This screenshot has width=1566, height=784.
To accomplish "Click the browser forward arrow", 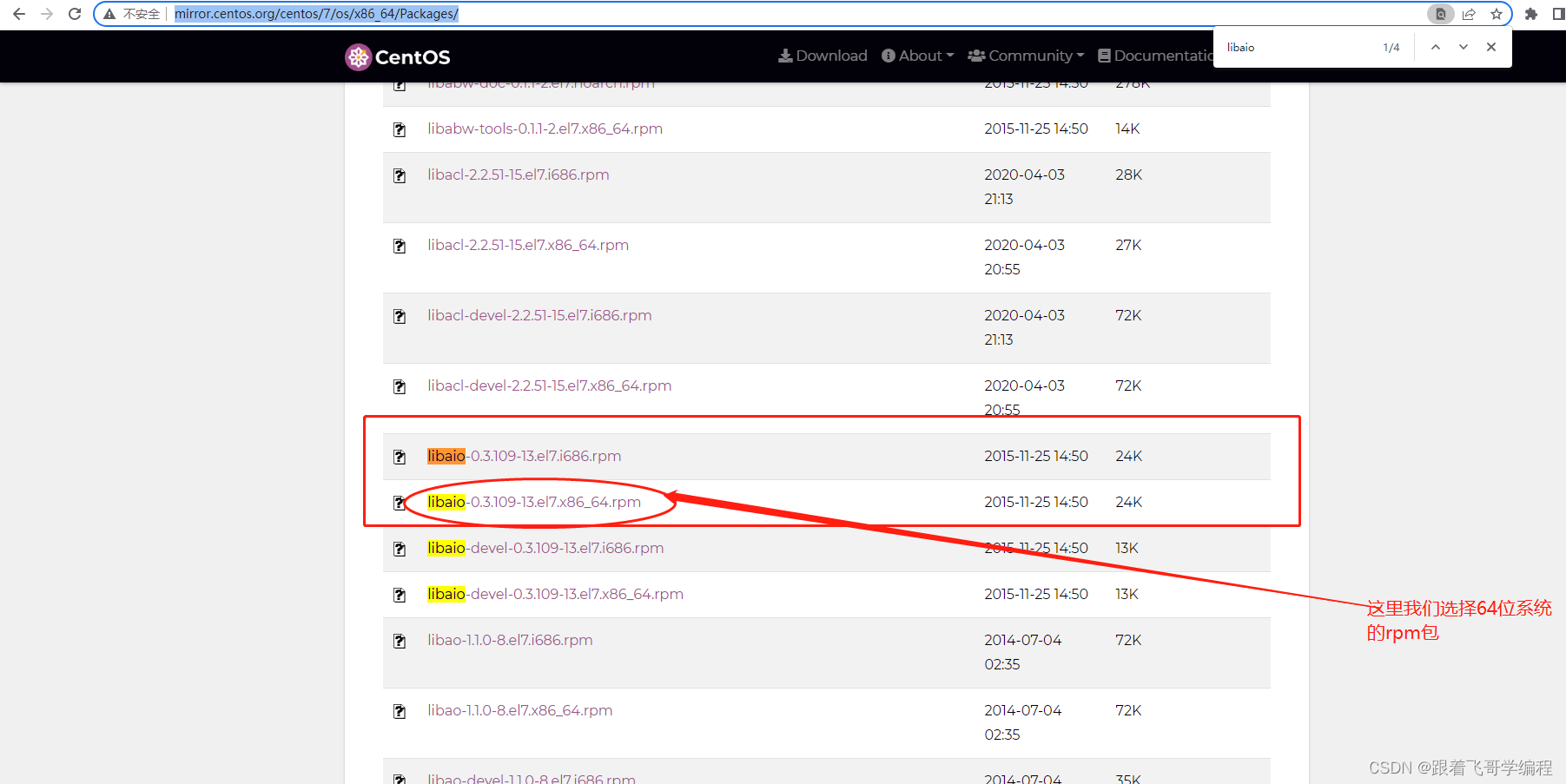I will [47, 14].
